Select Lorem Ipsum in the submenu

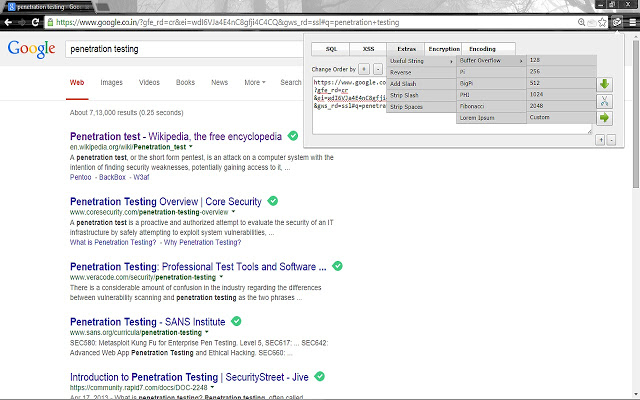[x=491, y=118]
